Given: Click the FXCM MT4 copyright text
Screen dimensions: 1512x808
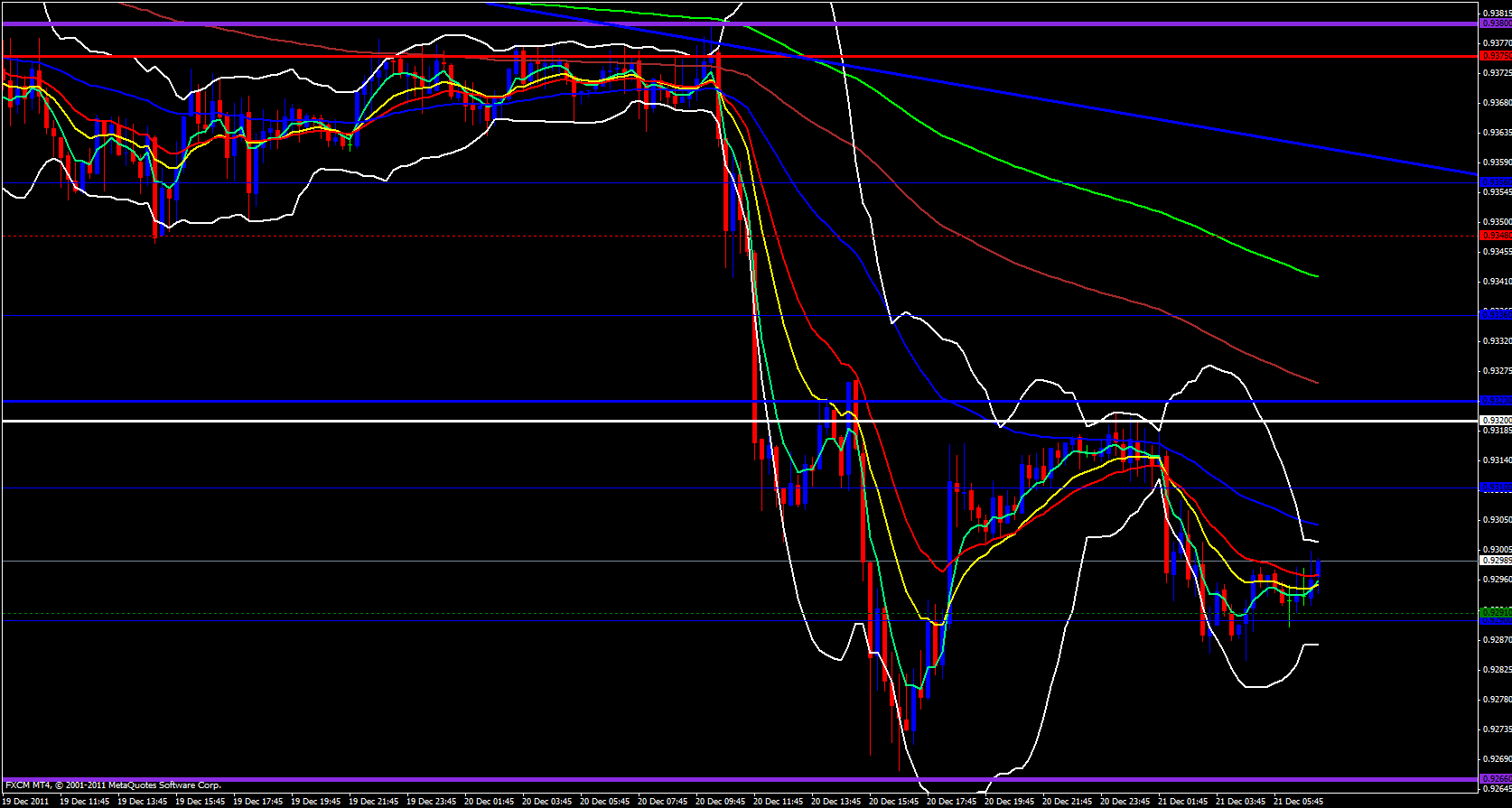Looking at the screenshot, I should point(113,785).
